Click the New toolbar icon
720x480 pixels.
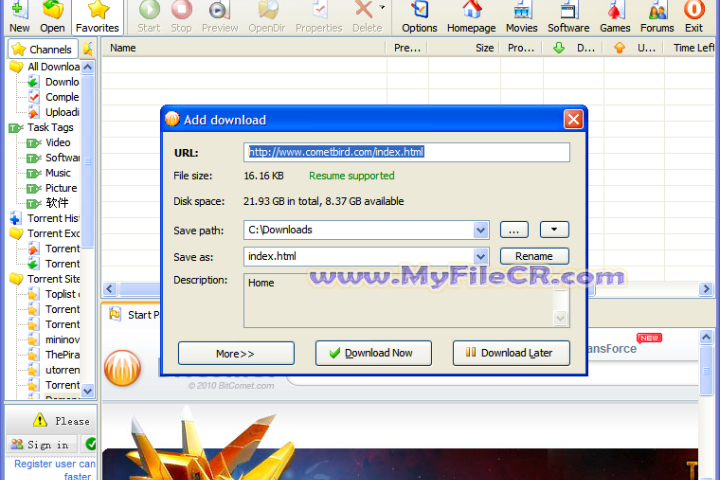tap(19, 17)
